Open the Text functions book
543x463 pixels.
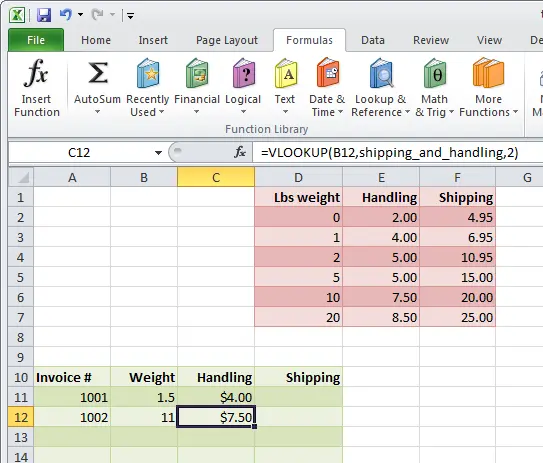coord(285,73)
